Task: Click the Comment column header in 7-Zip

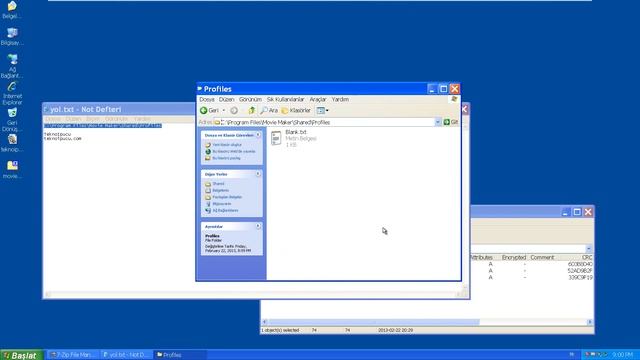Action: [x=542, y=258]
